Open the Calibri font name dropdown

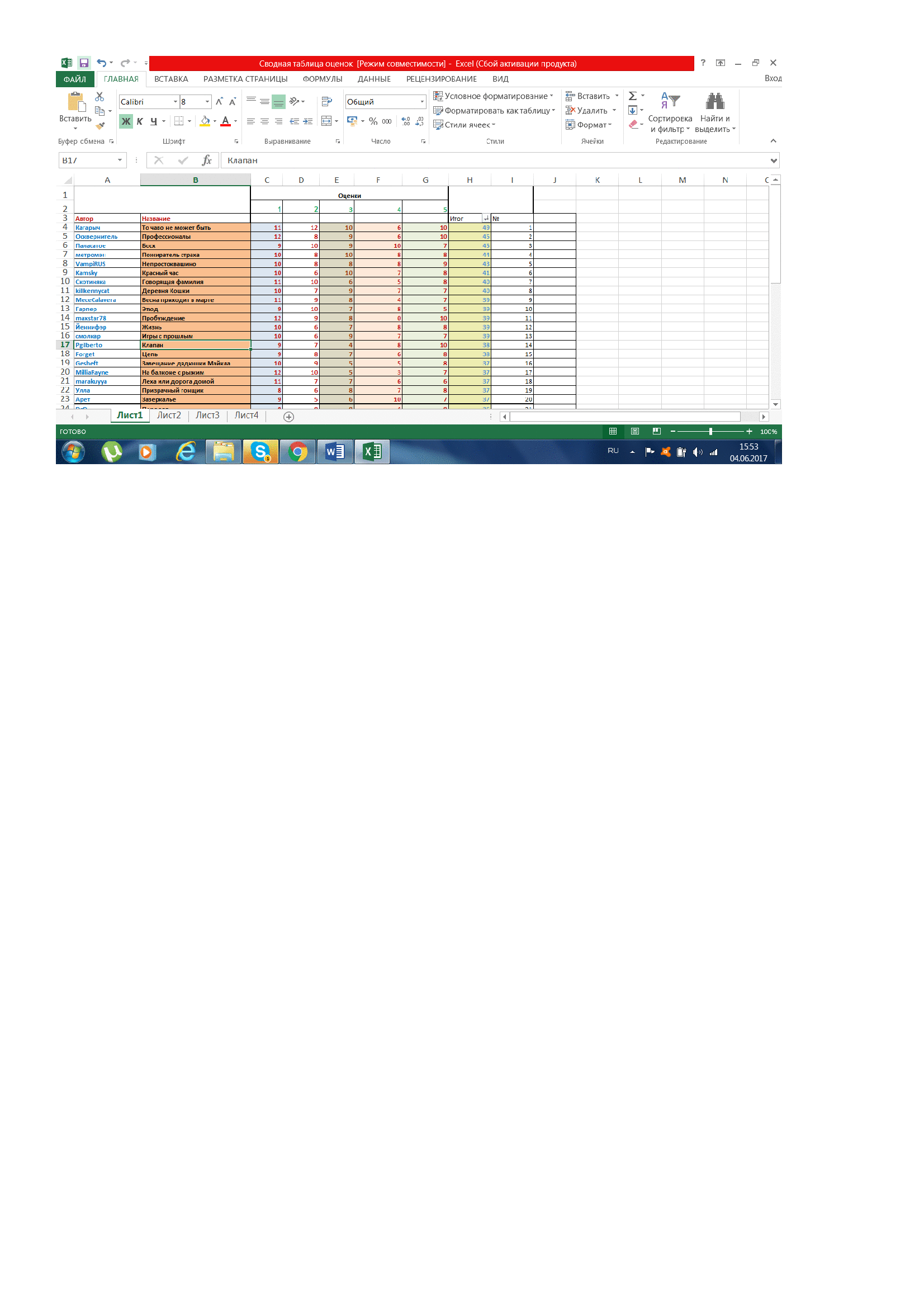click(x=176, y=102)
